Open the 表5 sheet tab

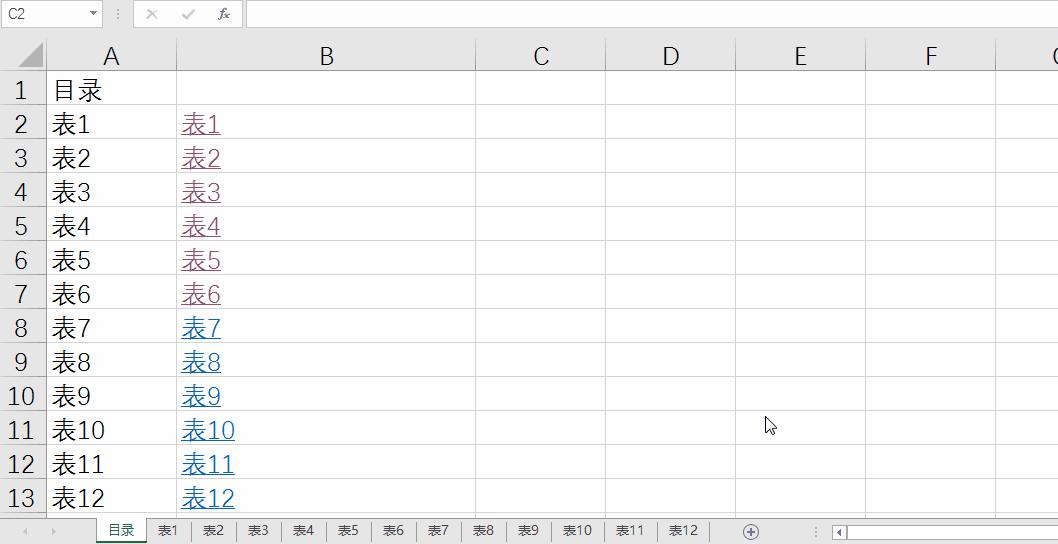click(x=348, y=531)
